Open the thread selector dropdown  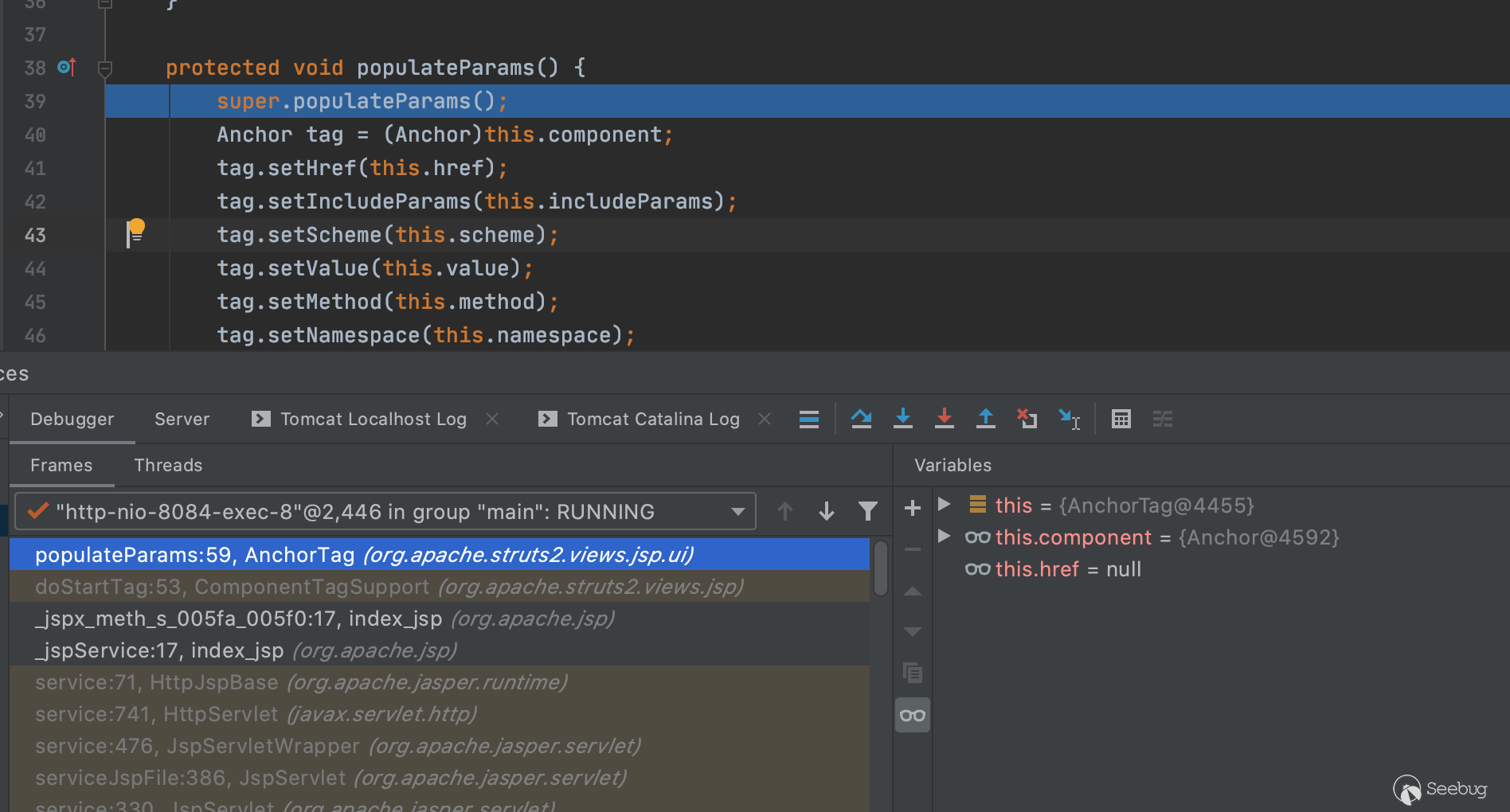(737, 511)
